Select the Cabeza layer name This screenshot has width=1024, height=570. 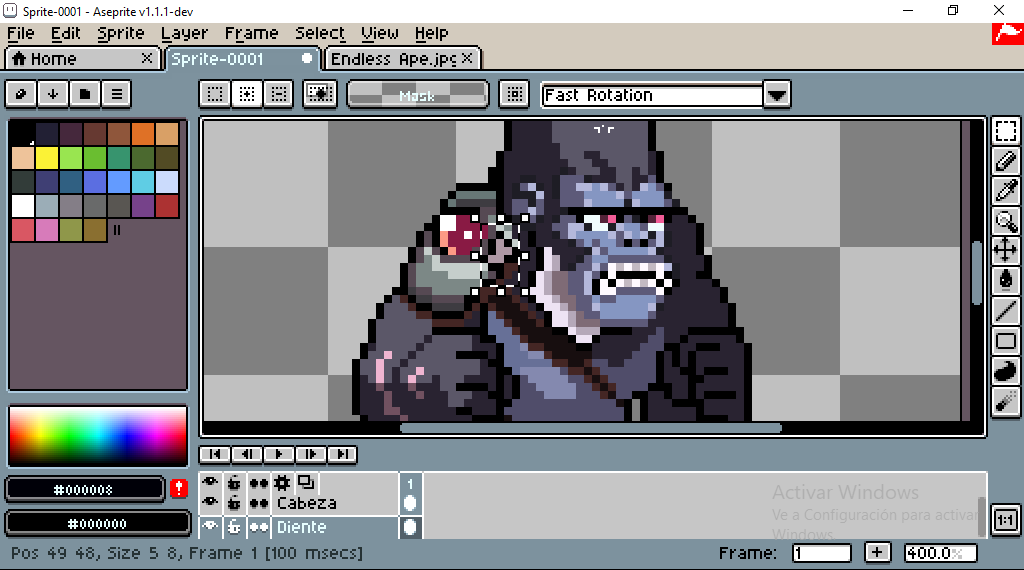(x=307, y=503)
